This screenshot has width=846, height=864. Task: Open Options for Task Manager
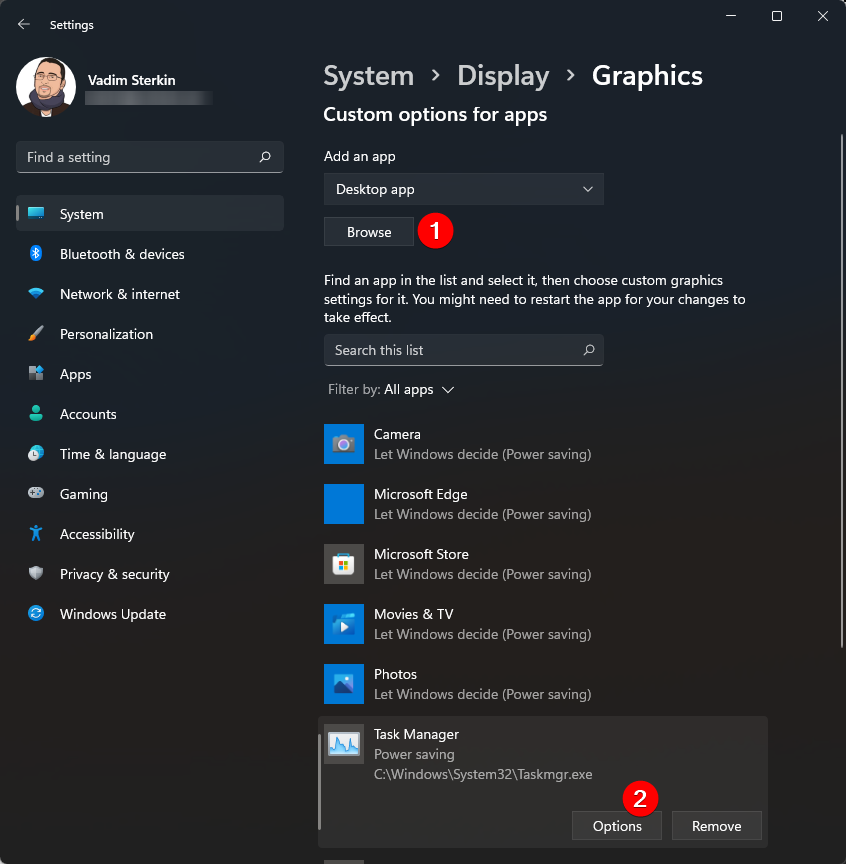click(x=617, y=826)
